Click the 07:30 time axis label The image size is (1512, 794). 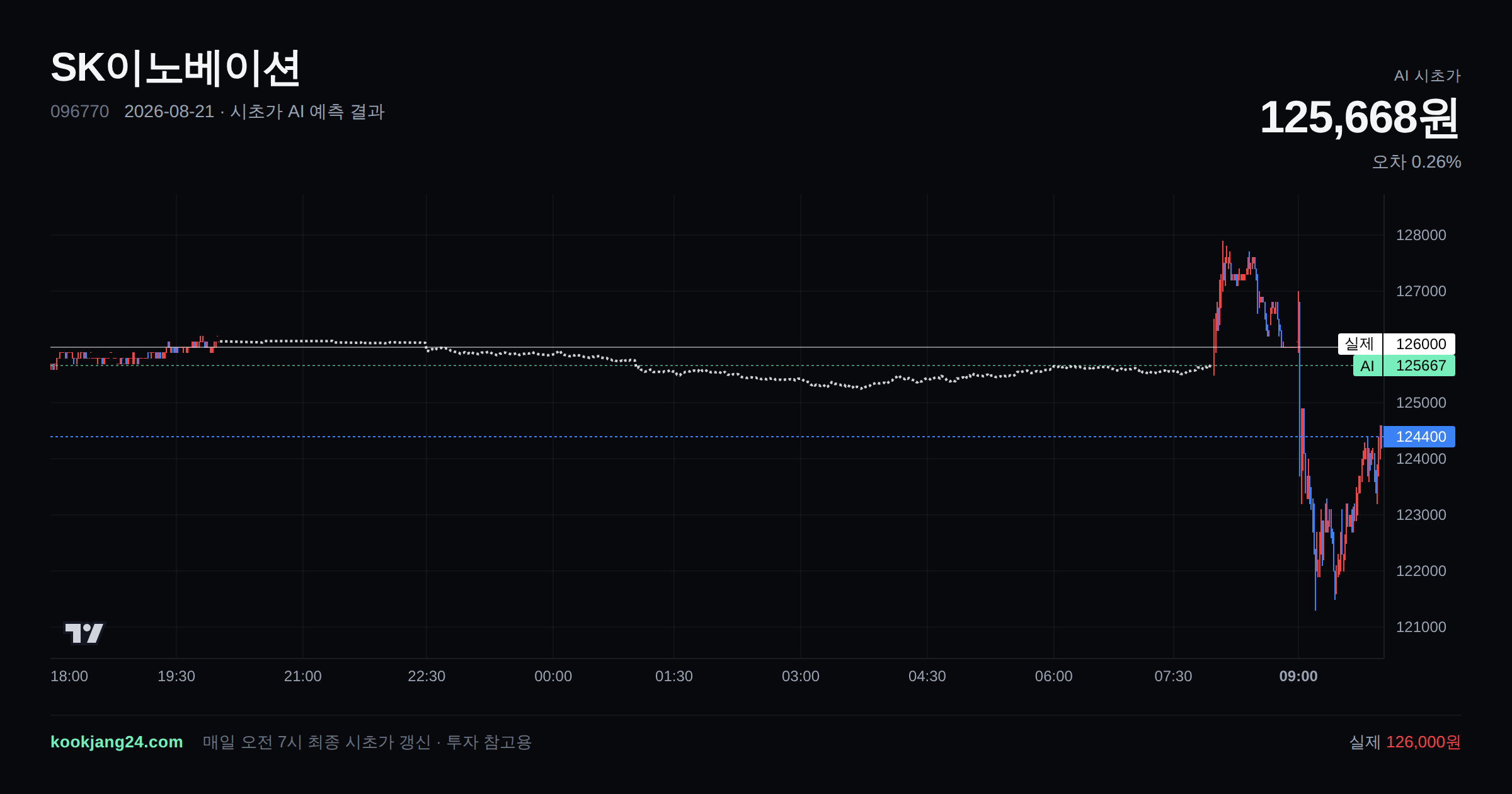click(1173, 676)
